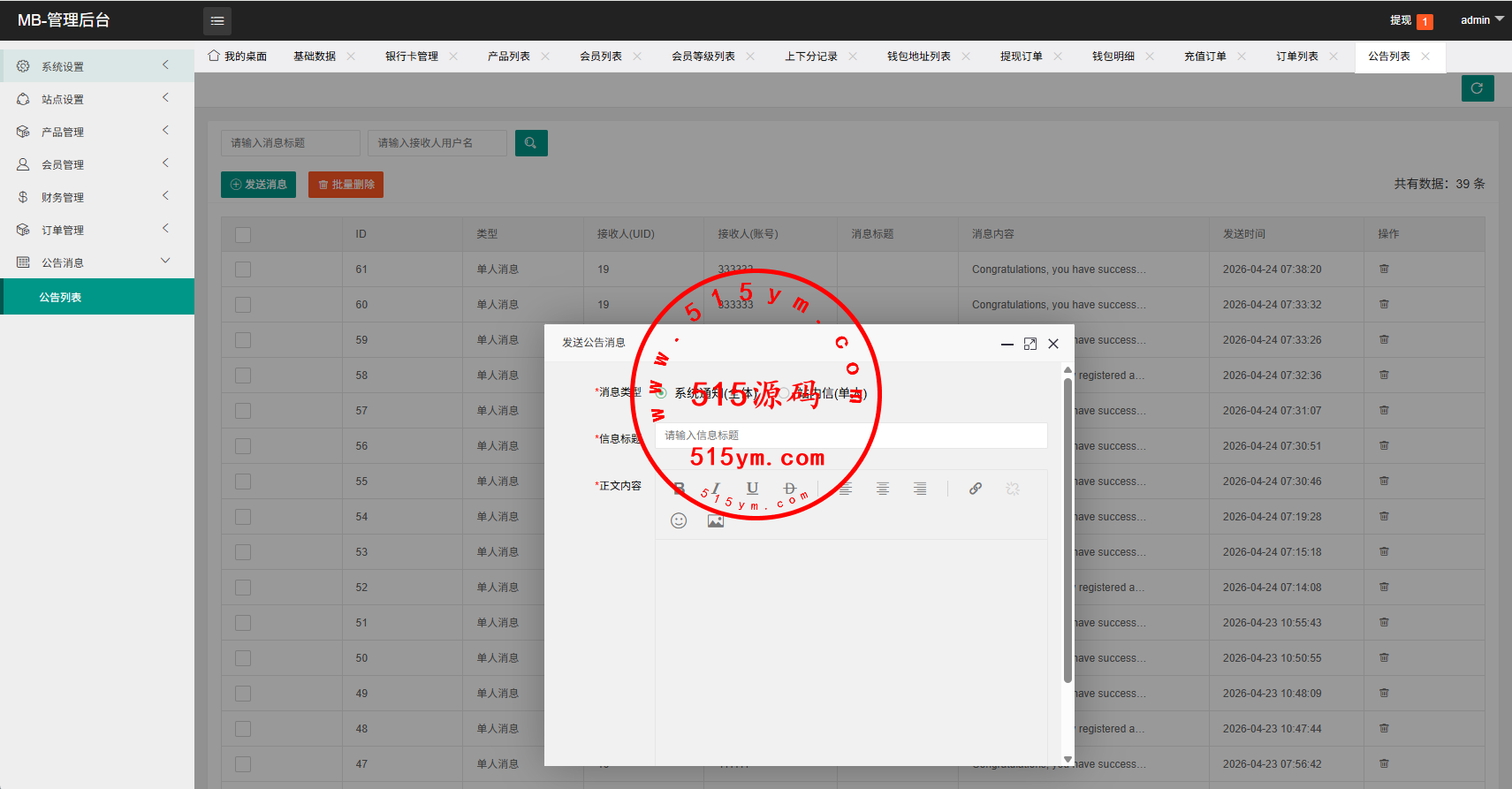Expand the 系统设置 sidebar menu
The image size is (1512, 789).
(88, 66)
